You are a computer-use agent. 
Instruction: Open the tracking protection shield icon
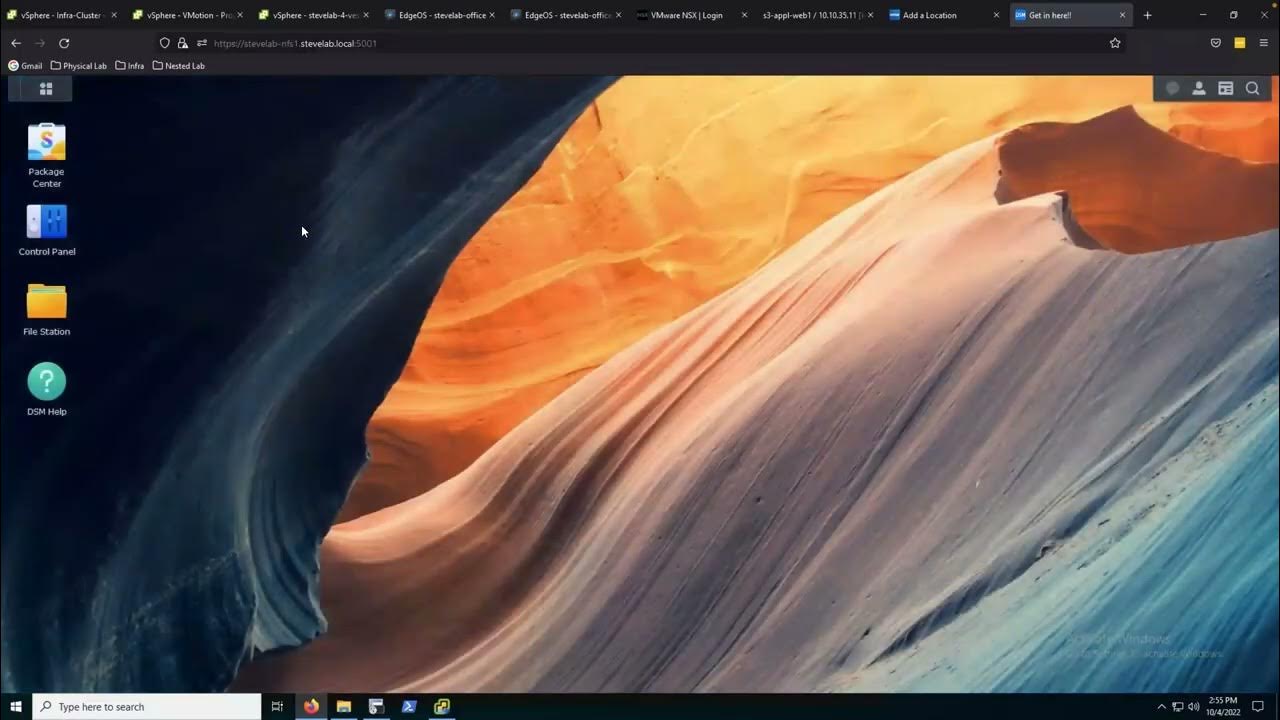coord(165,43)
